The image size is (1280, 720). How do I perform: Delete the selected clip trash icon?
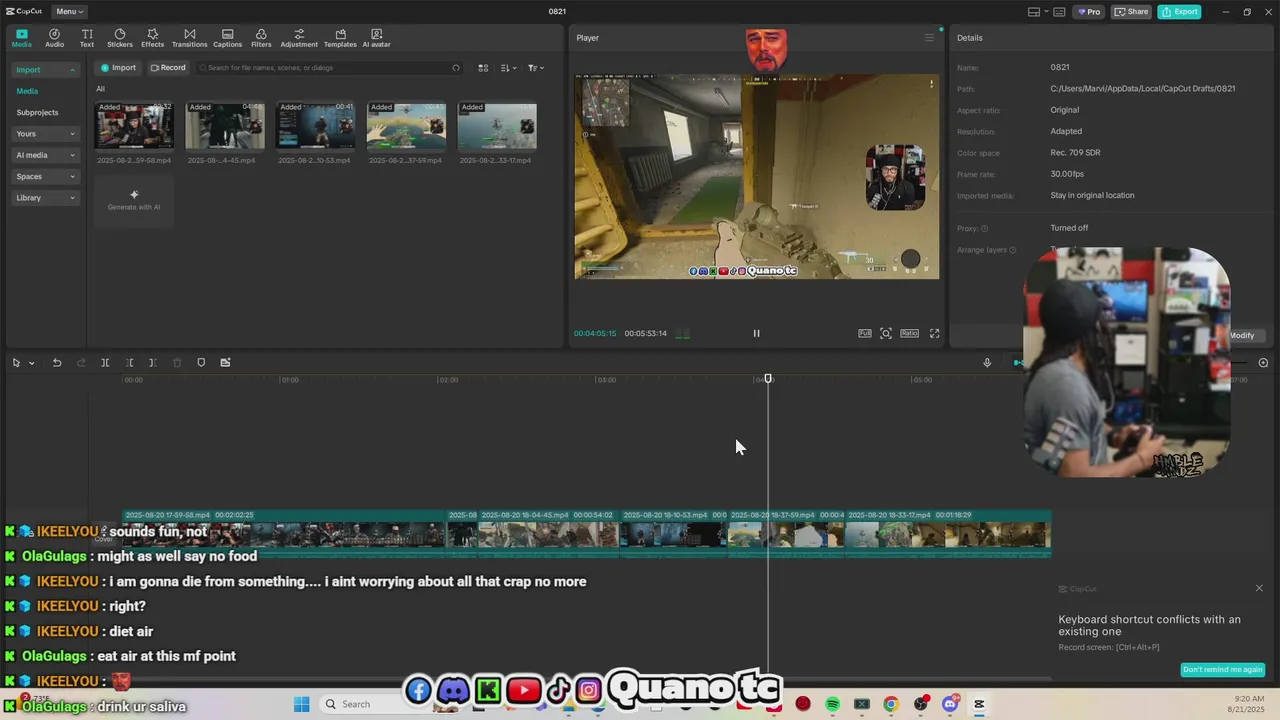177,363
